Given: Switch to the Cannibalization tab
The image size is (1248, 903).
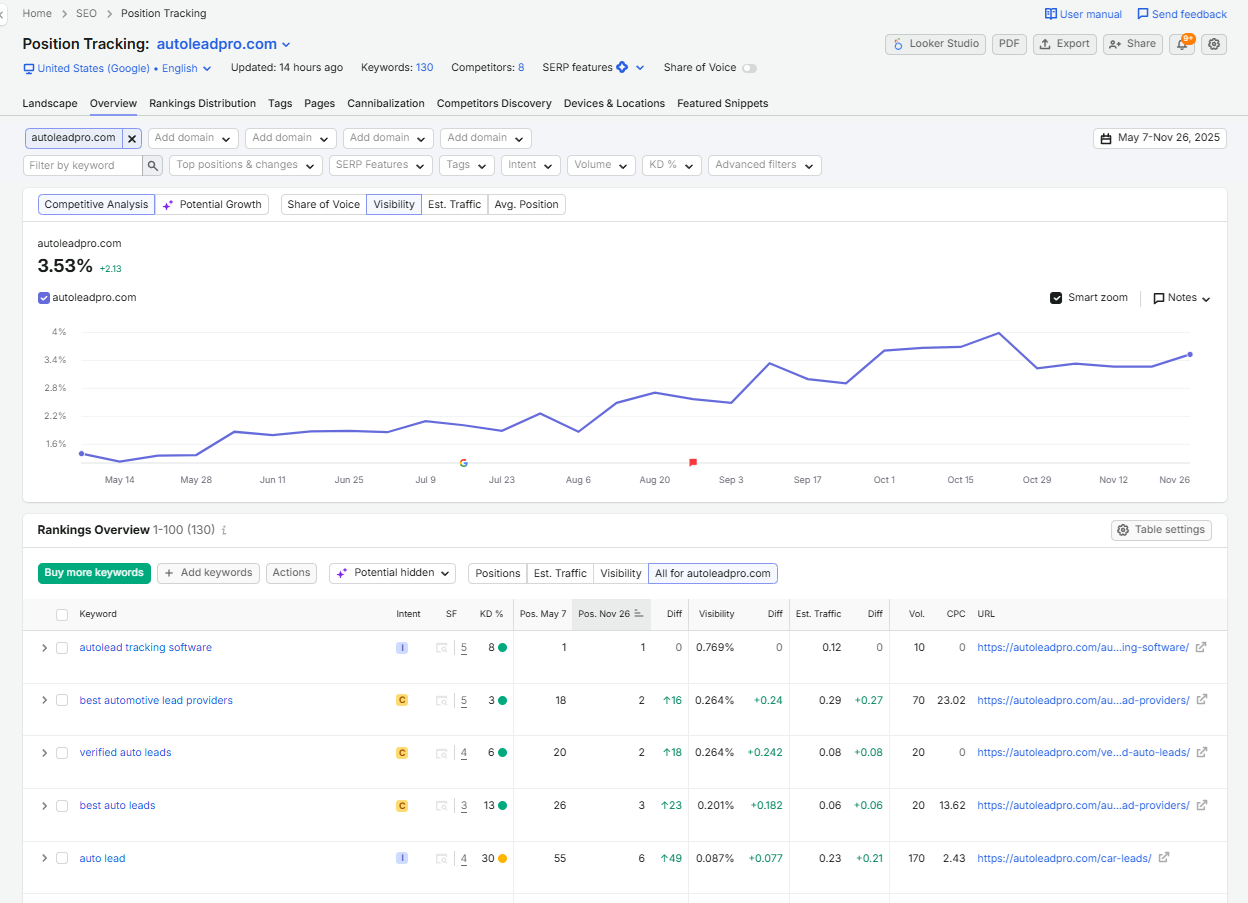Looking at the screenshot, I should [386, 103].
